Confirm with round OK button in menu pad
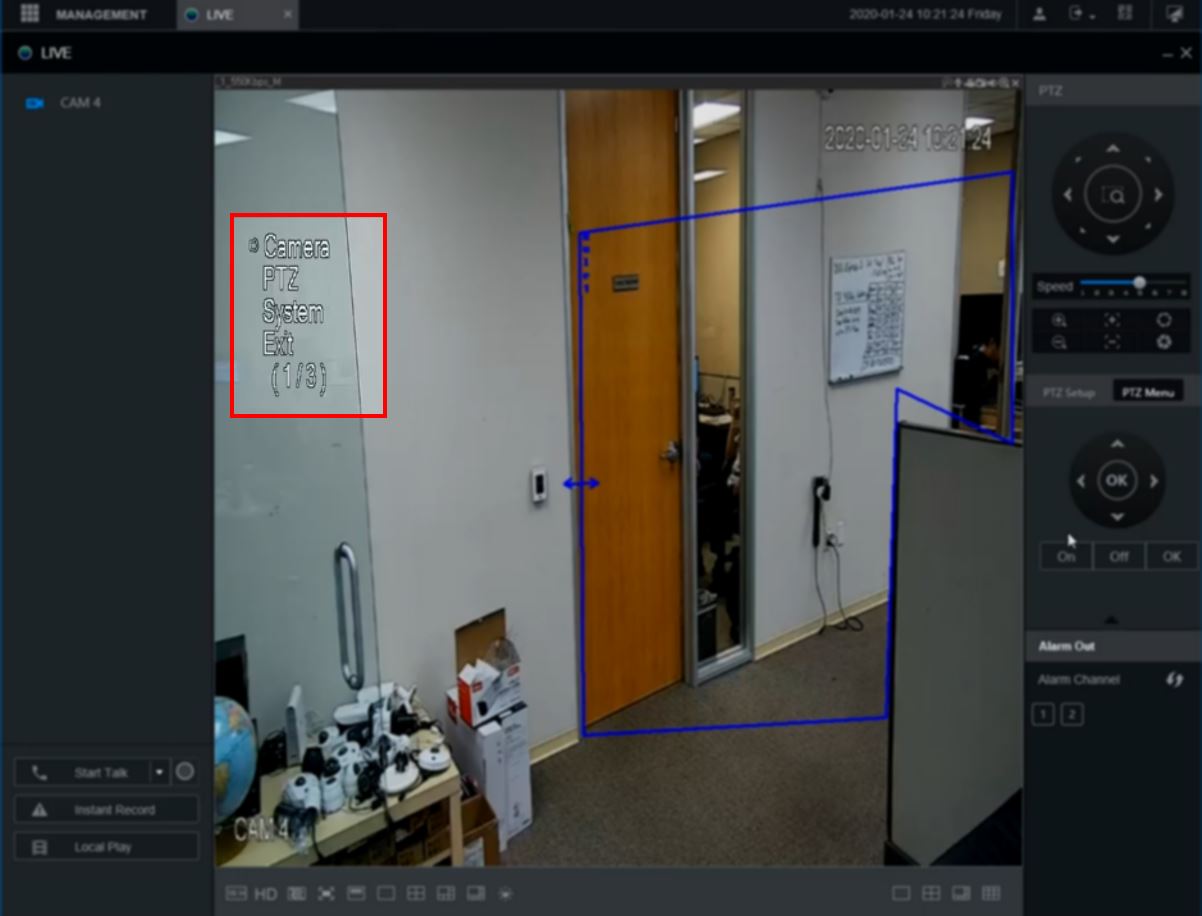 pos(1117,481)
